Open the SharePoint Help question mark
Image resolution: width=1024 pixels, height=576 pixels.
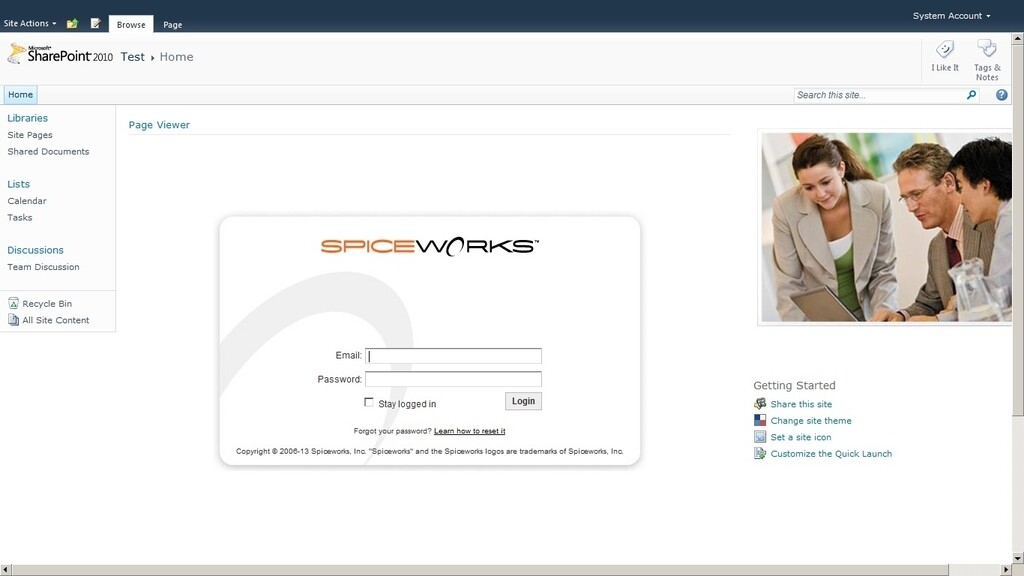click(x=1001, y=94)
